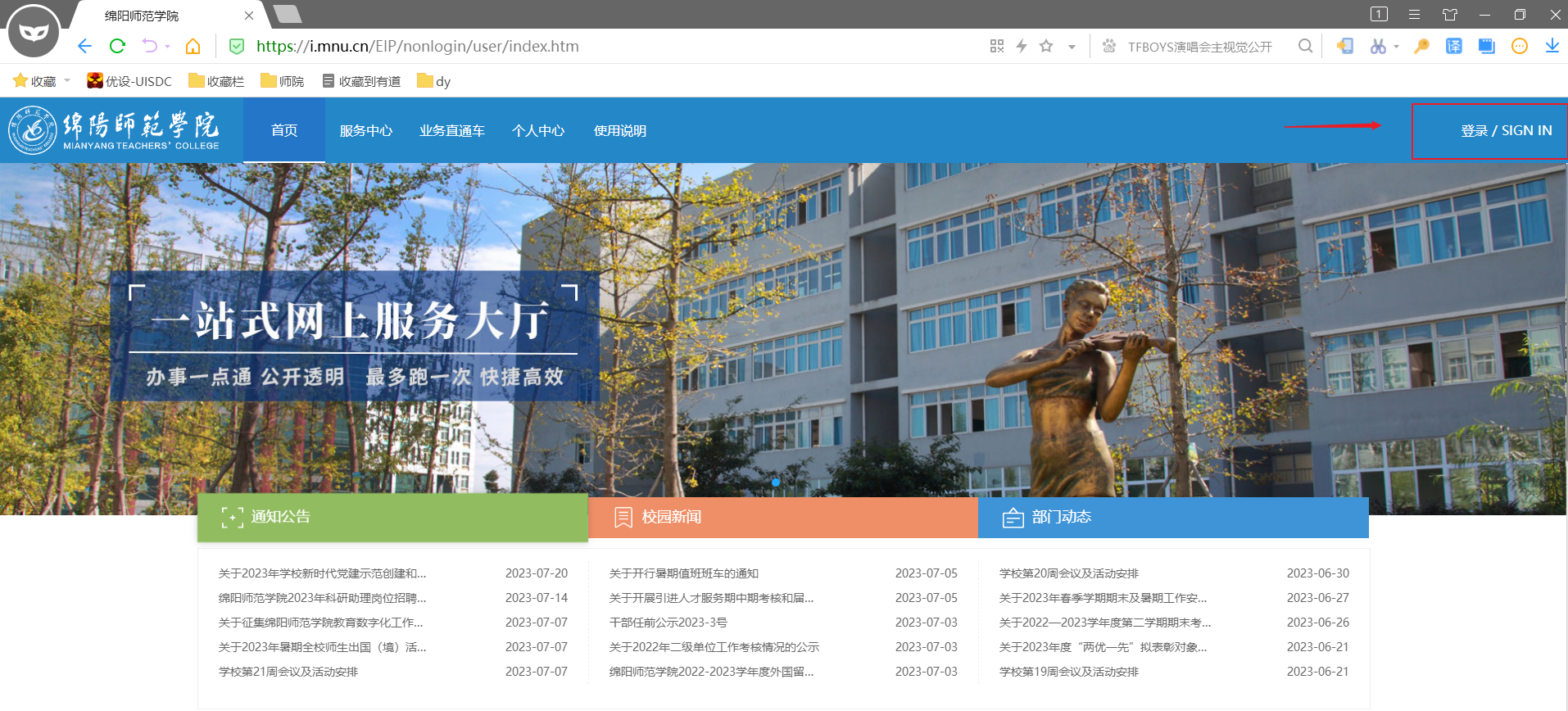
Task: Click the green page refresh icon
Action: point(117,46)
